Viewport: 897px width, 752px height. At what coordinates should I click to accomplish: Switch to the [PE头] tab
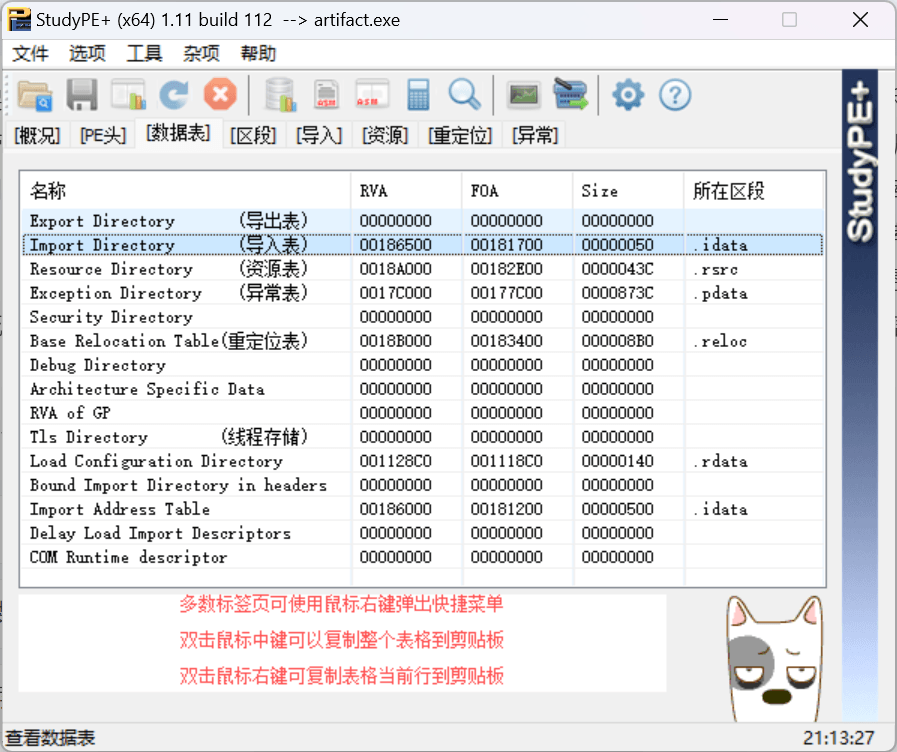click(104, 135)
